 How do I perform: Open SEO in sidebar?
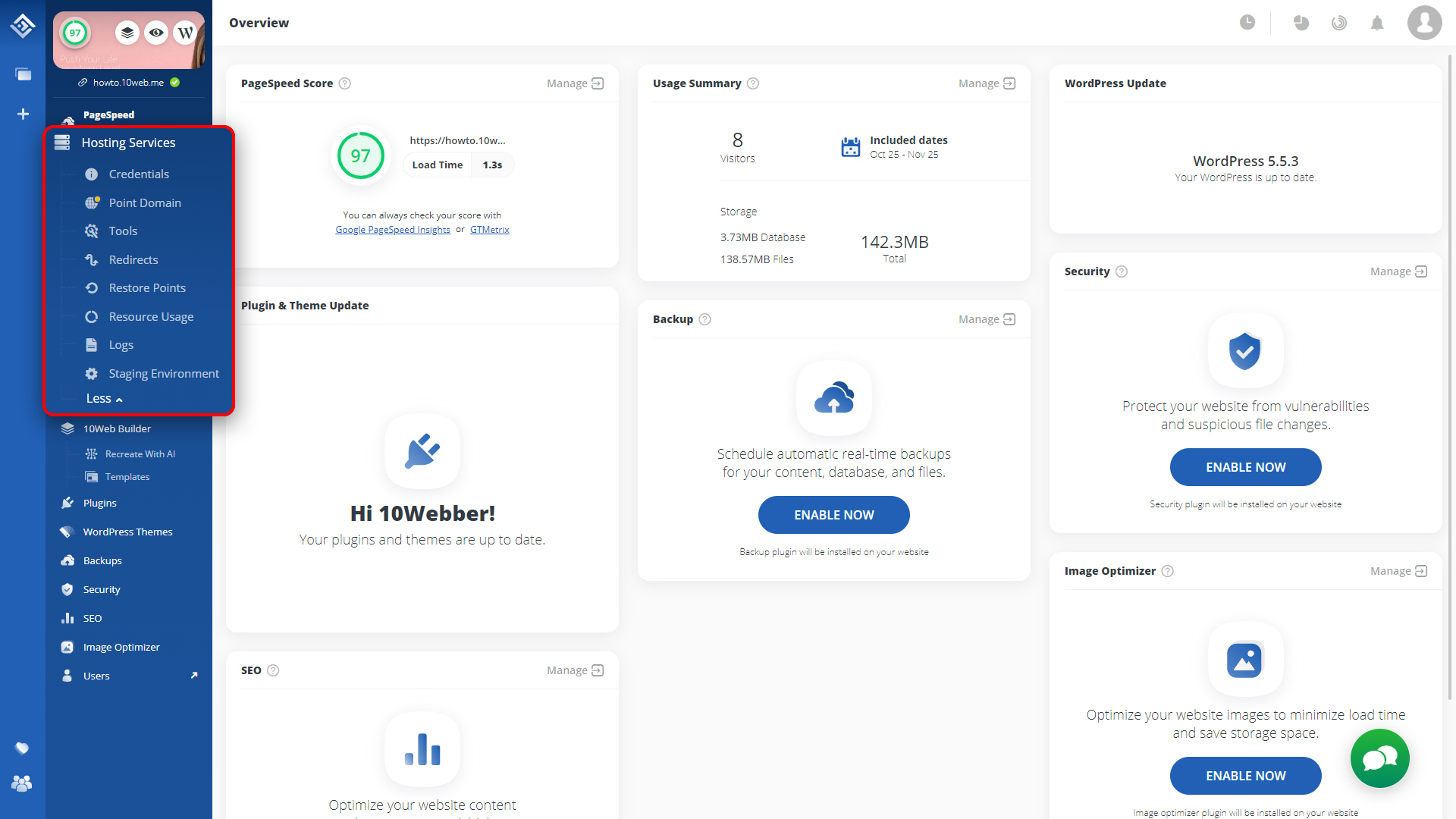click(92, 619)
